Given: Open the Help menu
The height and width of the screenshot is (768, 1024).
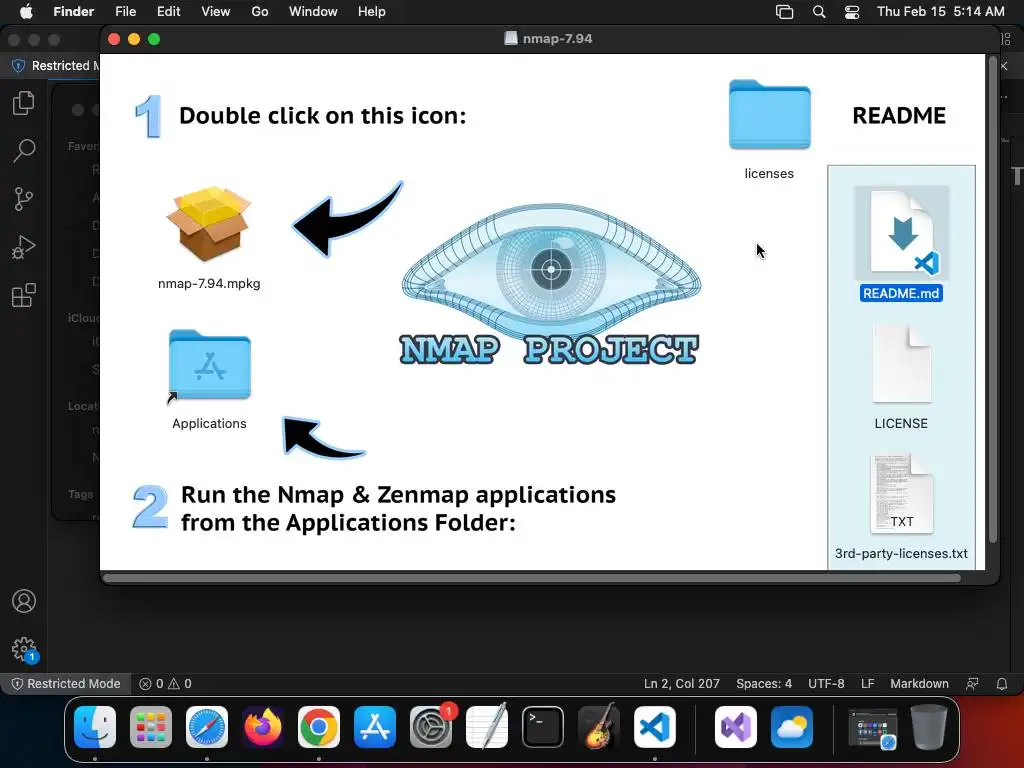Looking at the screenshot, I should pos(372,12).
